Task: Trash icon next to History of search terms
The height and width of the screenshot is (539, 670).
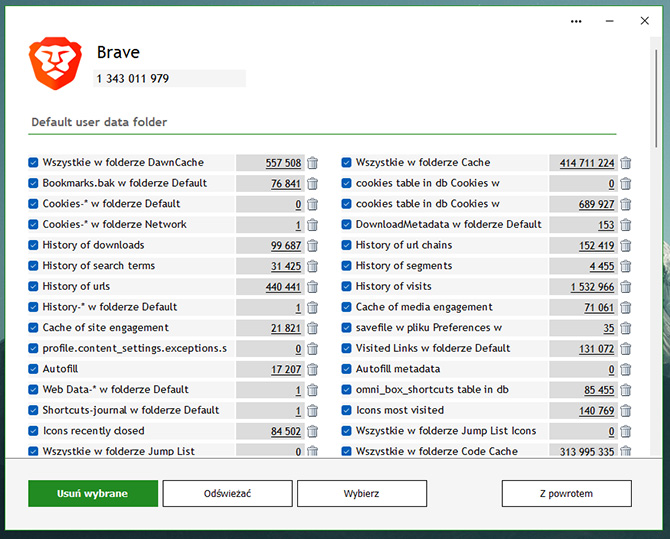Action: pyautogui.click(x=312, y=266)
